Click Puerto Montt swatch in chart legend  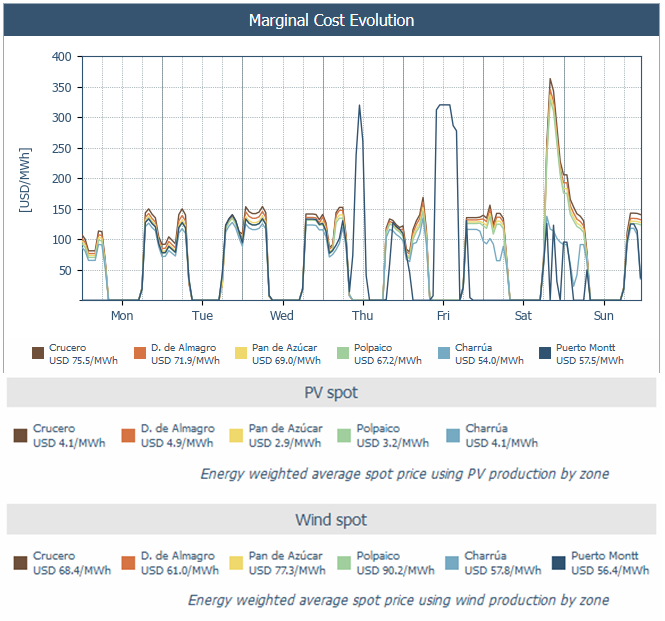tap(545, 353)
